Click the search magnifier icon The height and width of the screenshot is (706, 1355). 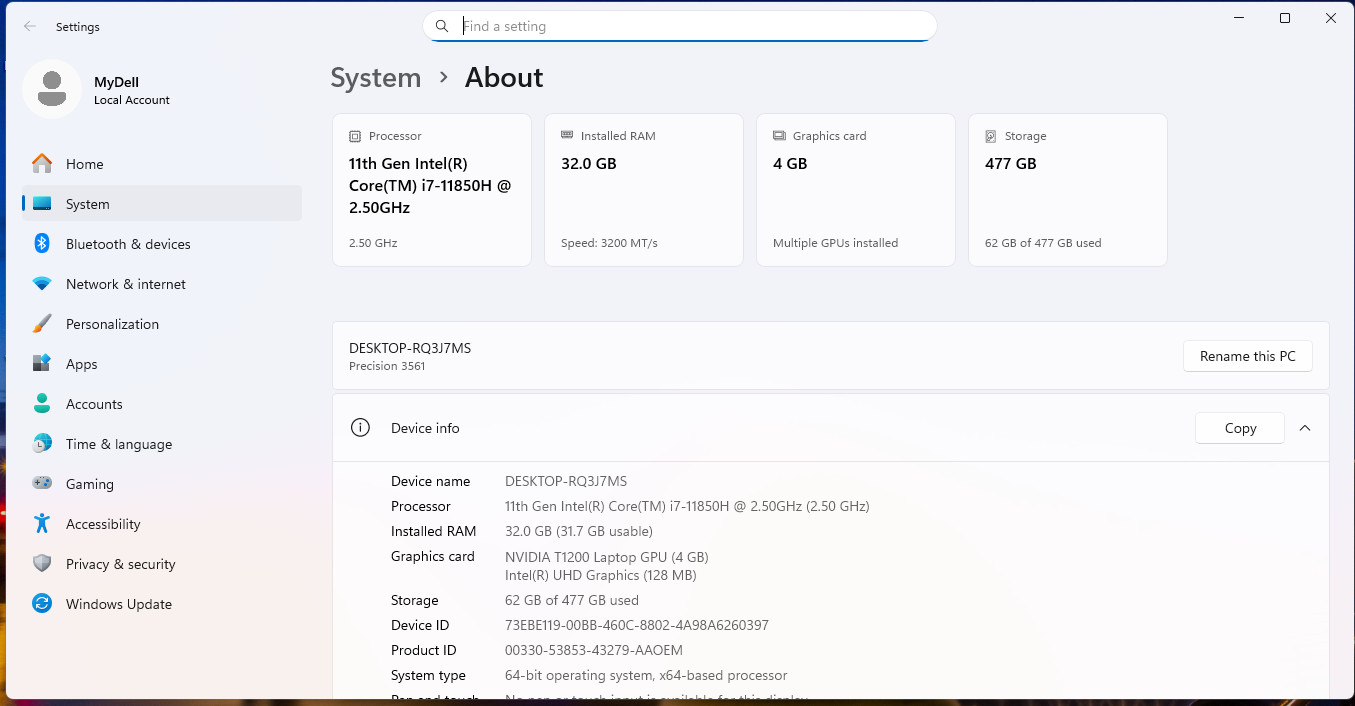[442, 26]
